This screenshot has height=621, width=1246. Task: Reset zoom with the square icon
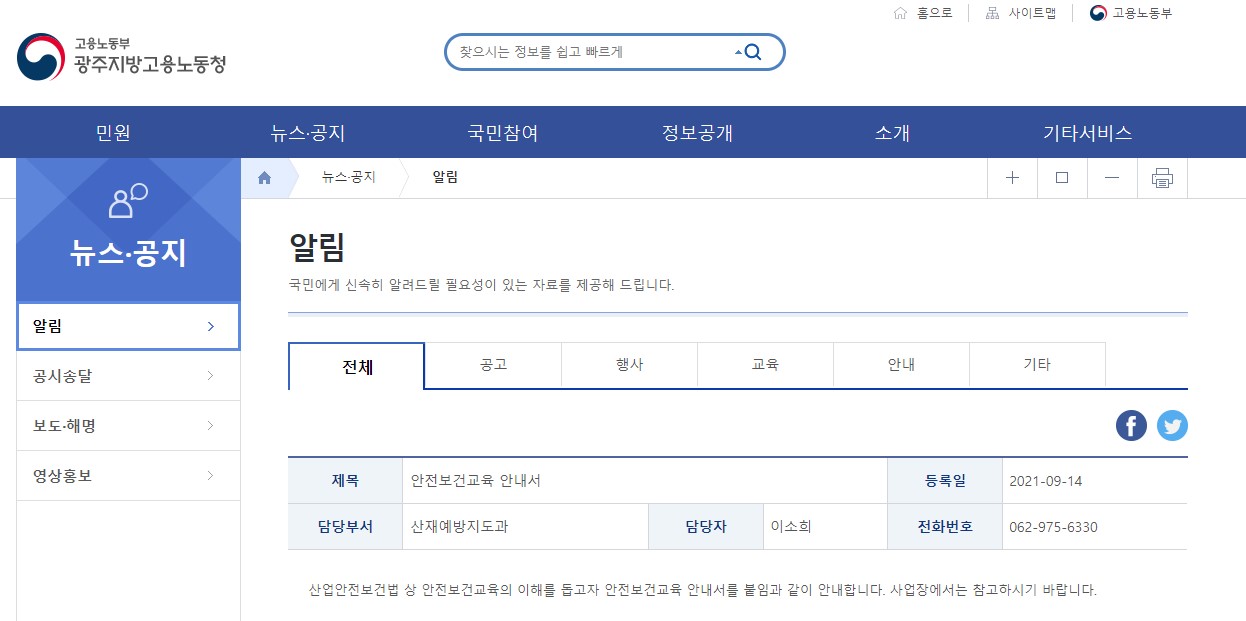(x=1062, y=178)
